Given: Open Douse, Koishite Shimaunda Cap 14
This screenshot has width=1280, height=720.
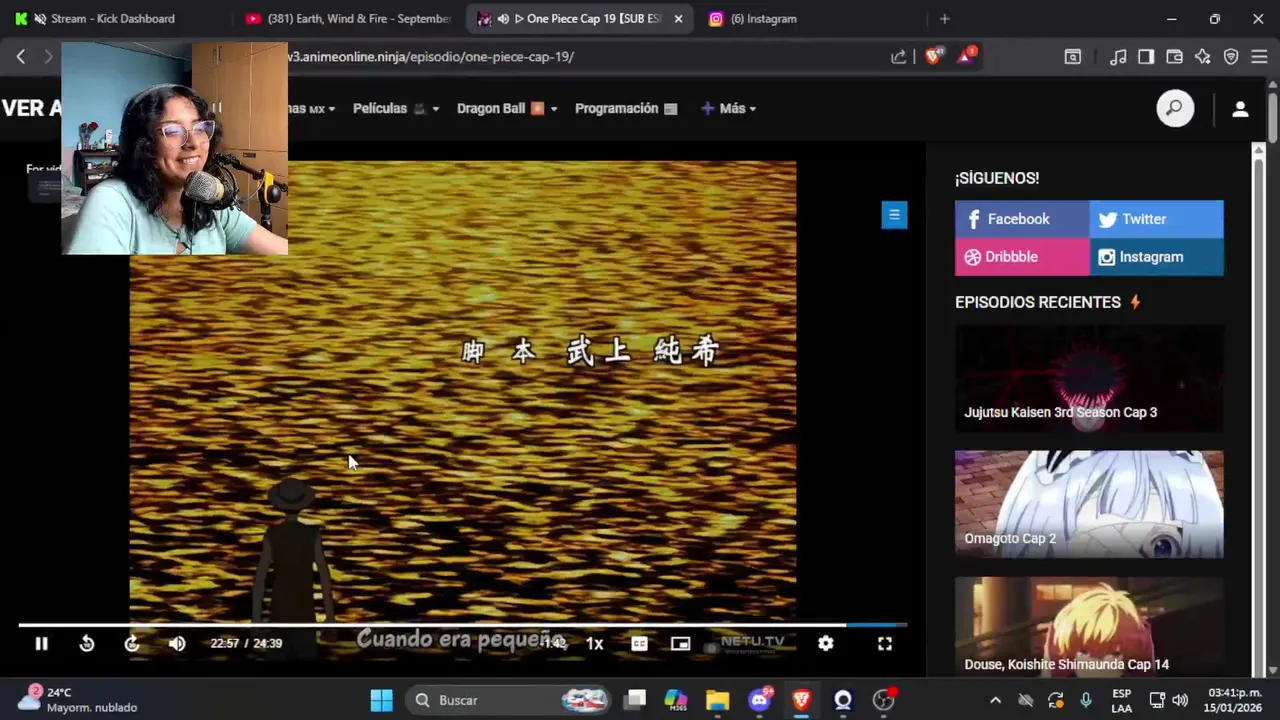Looking at the screenshot, I should click(1089, 627).
